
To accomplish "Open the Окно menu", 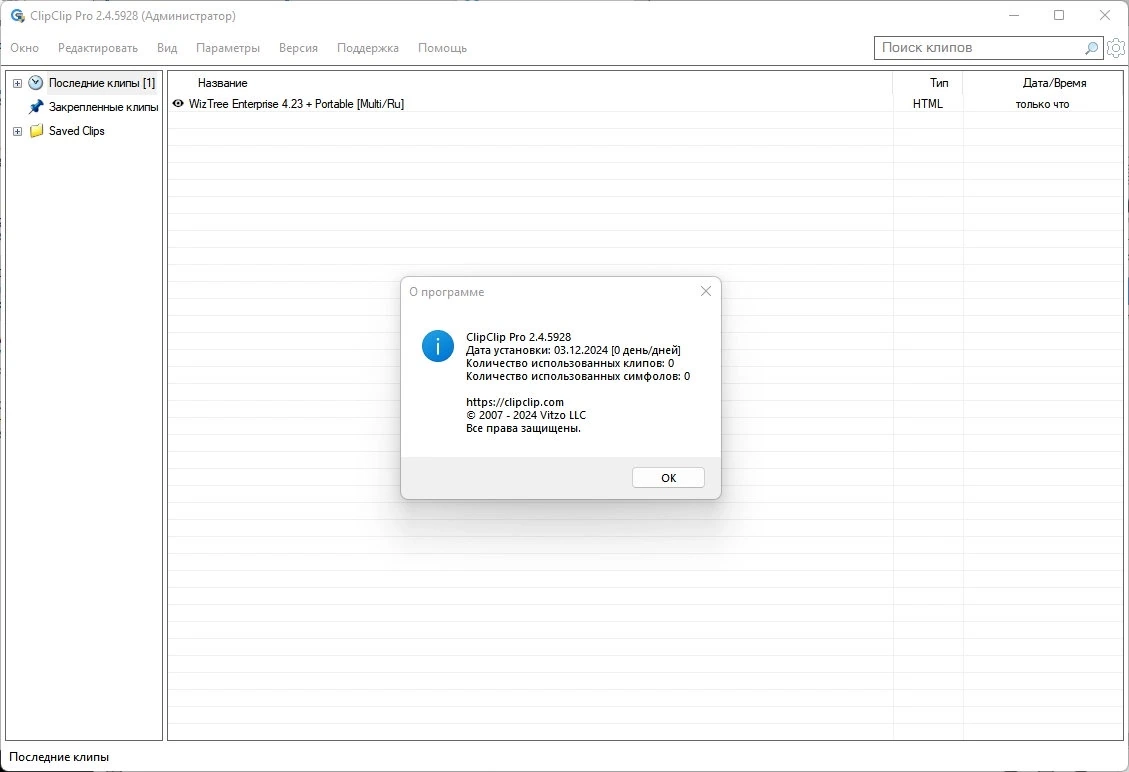I will (x=24, y=48).
